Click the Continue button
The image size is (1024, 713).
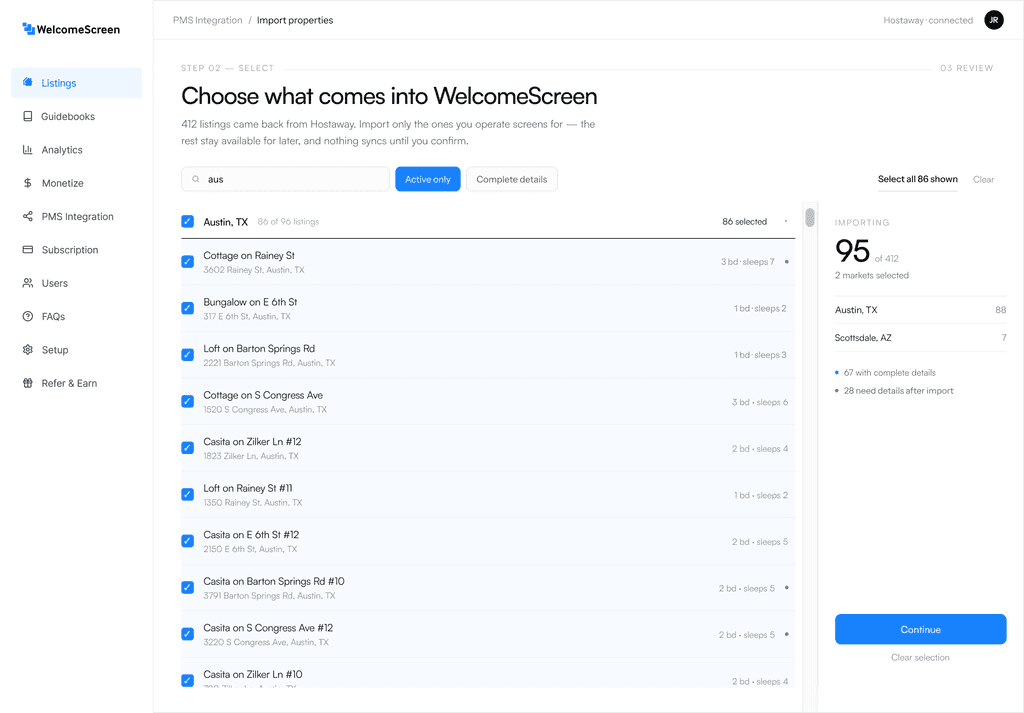pos(920,629)
